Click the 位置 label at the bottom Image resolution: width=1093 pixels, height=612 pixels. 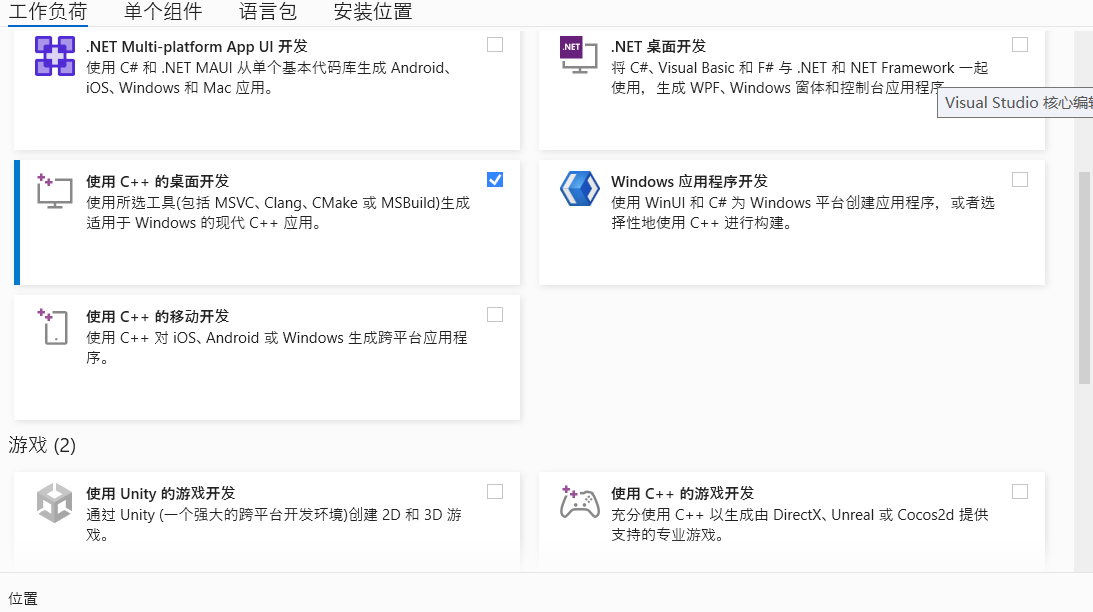23,599
